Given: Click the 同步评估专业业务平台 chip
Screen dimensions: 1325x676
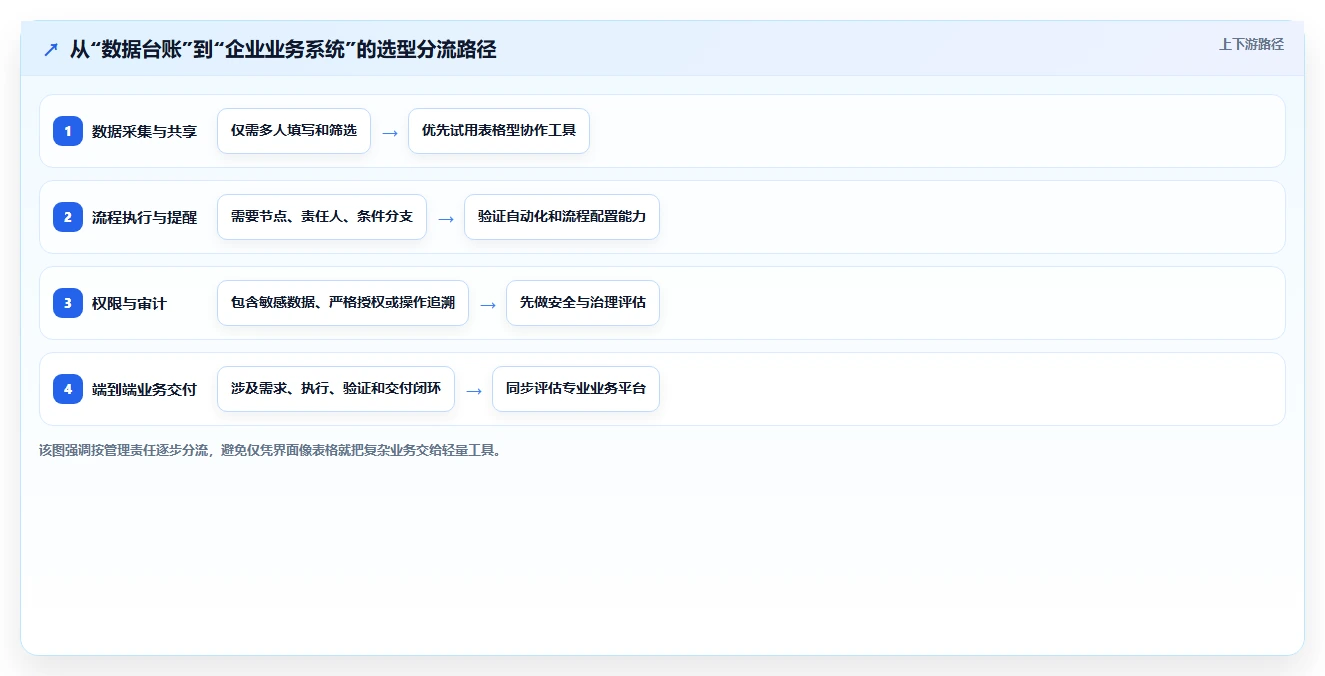Looking at the screenshot, I should [x=576, y=389].
